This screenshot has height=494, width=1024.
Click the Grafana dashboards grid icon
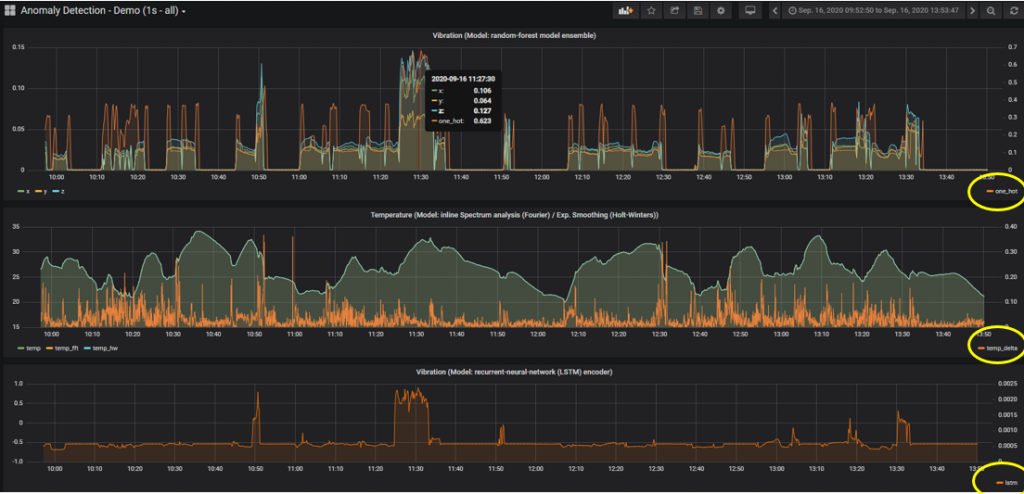click(10, 10)
